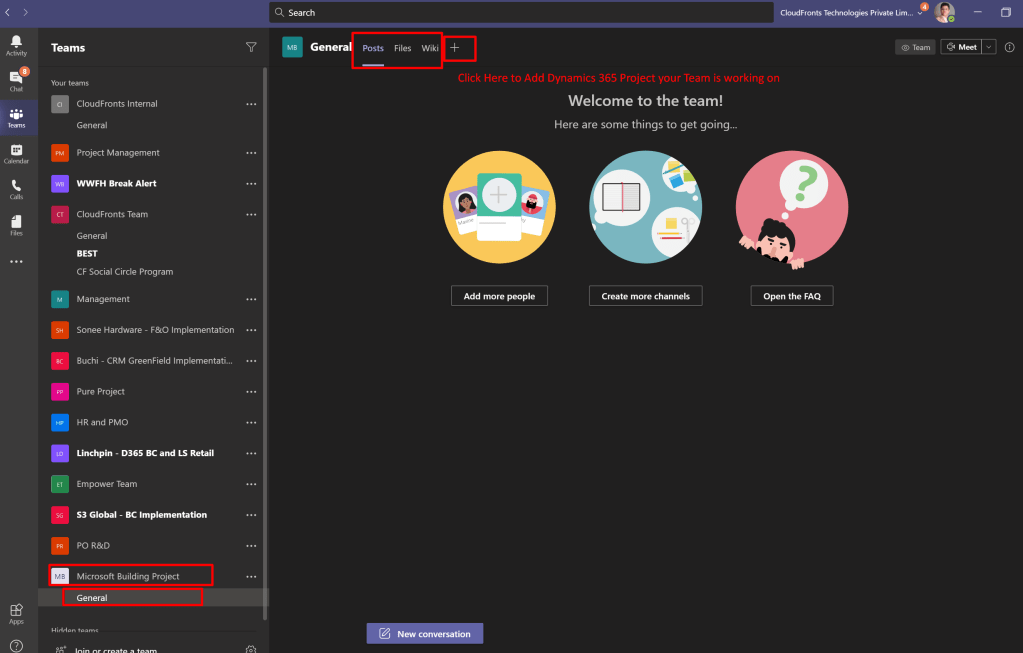This screenshot has height=653, width=1023.
Task: Open the Calendar icon in sidebar
Action: [17, 153]
